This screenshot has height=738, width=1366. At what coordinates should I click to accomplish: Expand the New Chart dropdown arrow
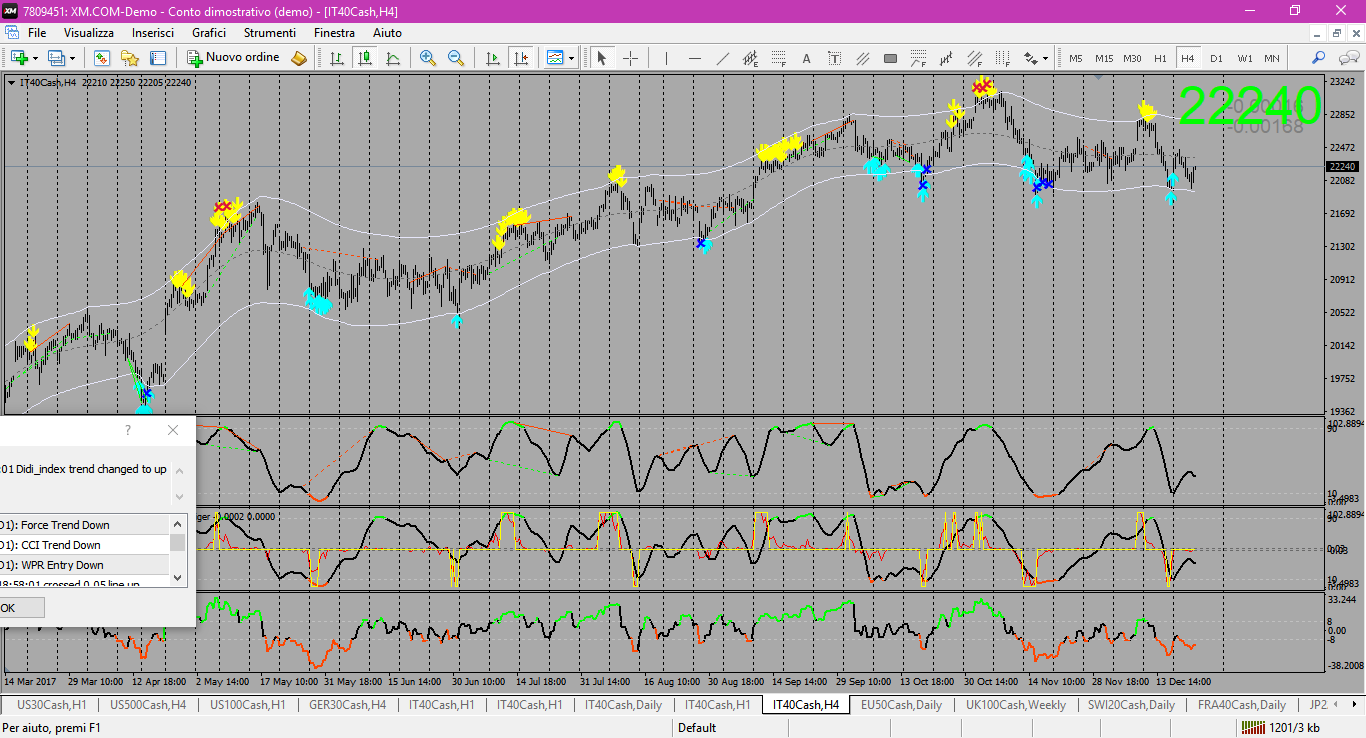pos(35,58)
